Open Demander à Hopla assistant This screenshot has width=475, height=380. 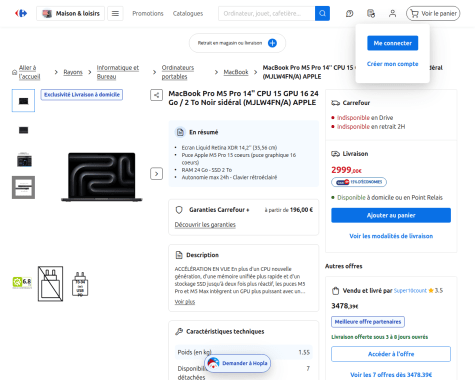pos(237,363)
